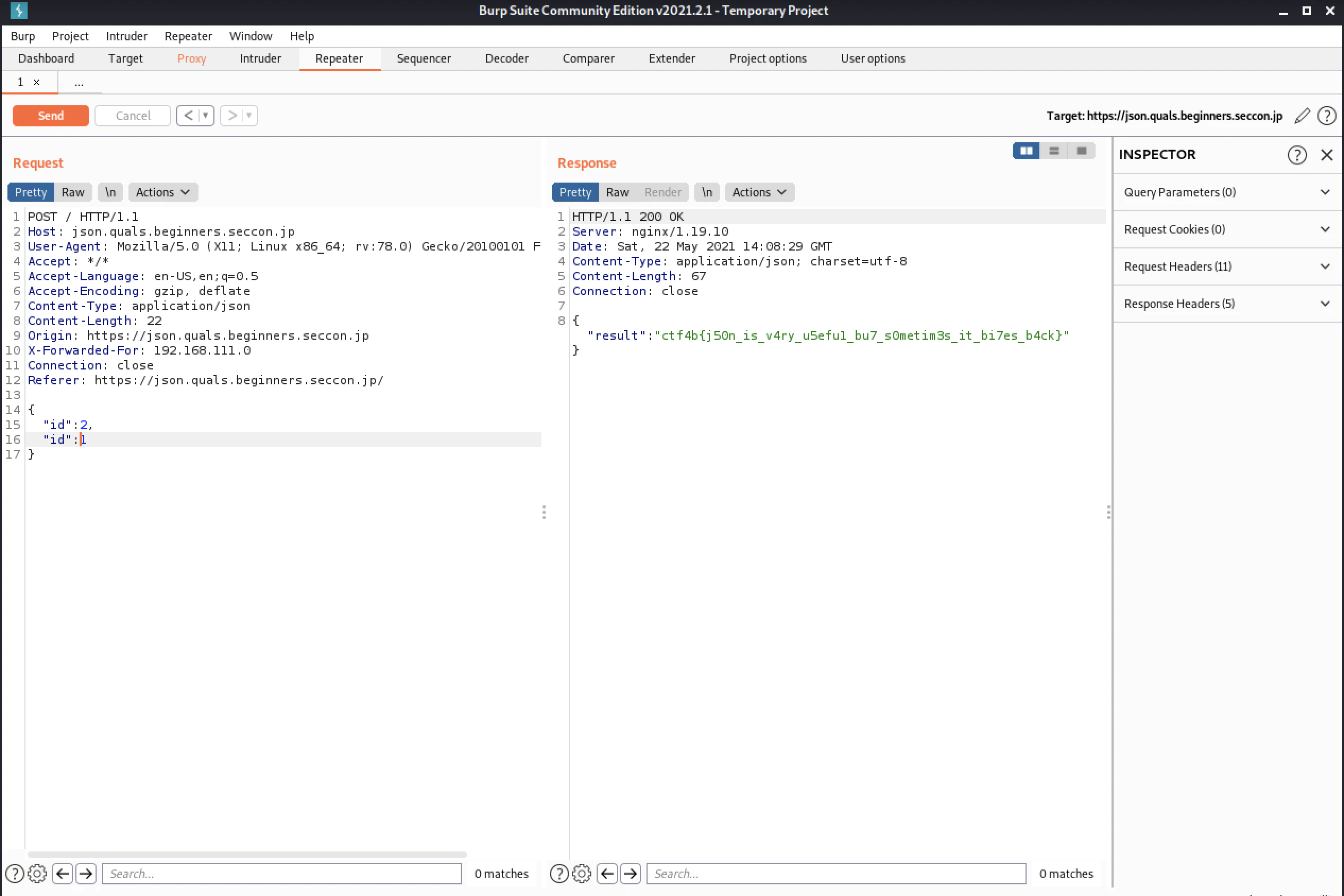Open Repeater help question mark icon
Viewport: 1344px width, 896px height.
1327,116
